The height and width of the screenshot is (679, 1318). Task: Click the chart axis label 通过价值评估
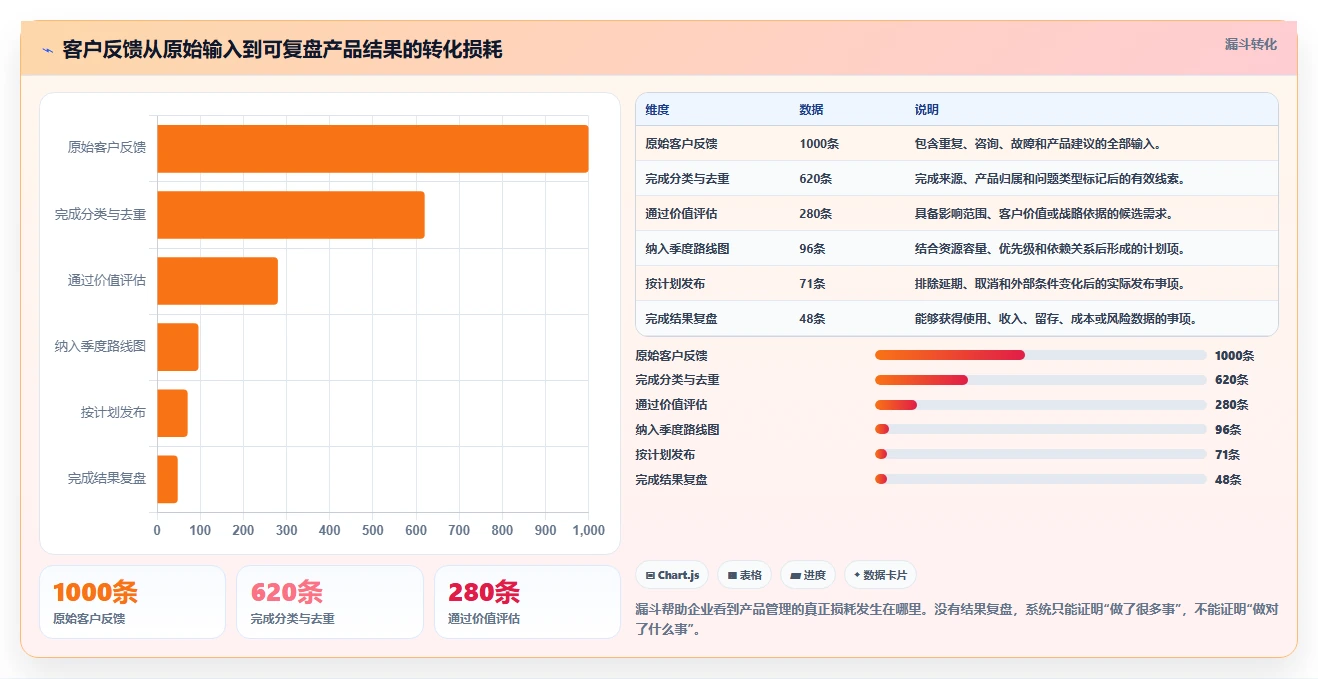pos(107,280)
